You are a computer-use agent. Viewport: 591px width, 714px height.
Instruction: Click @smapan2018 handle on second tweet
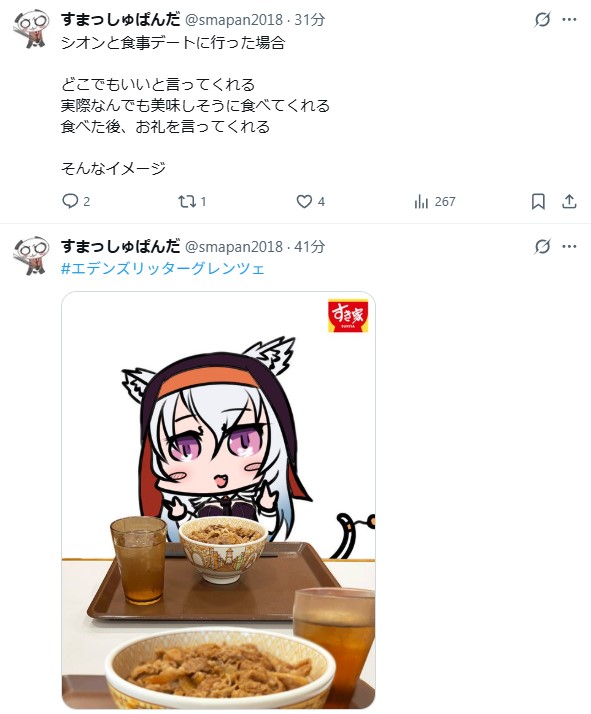[x=234, y=246]
